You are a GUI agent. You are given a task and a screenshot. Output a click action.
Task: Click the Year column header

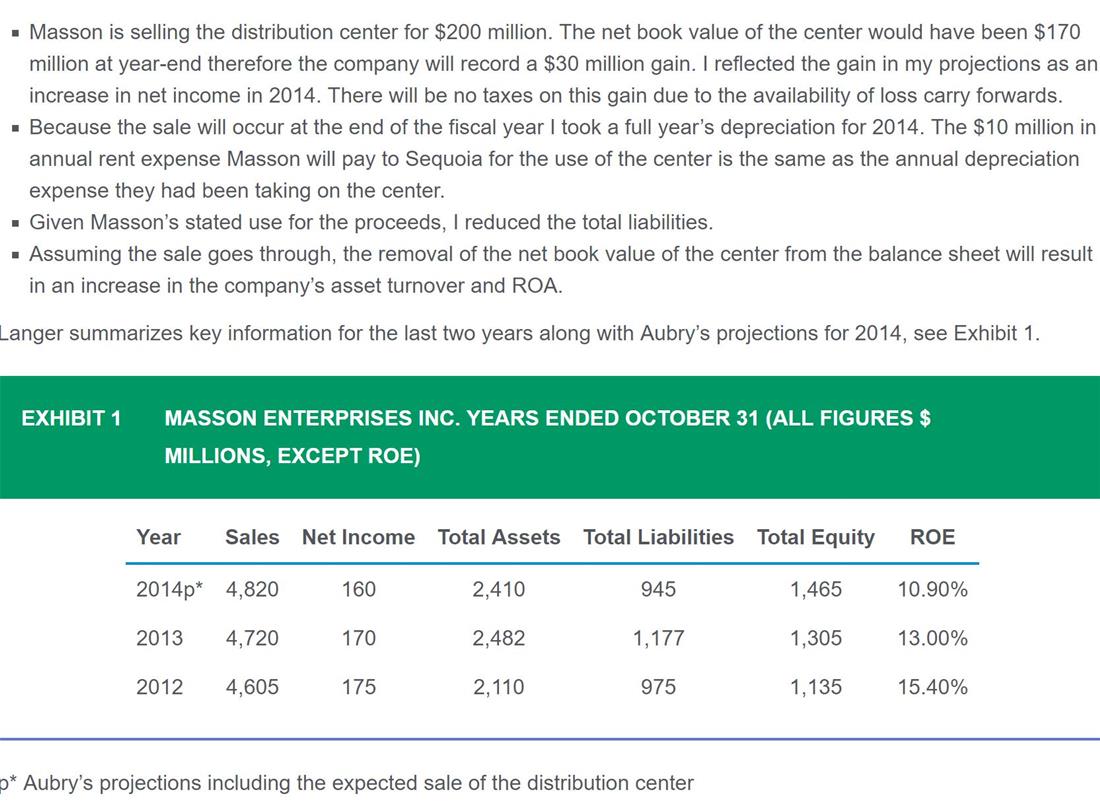pos(158,537)
